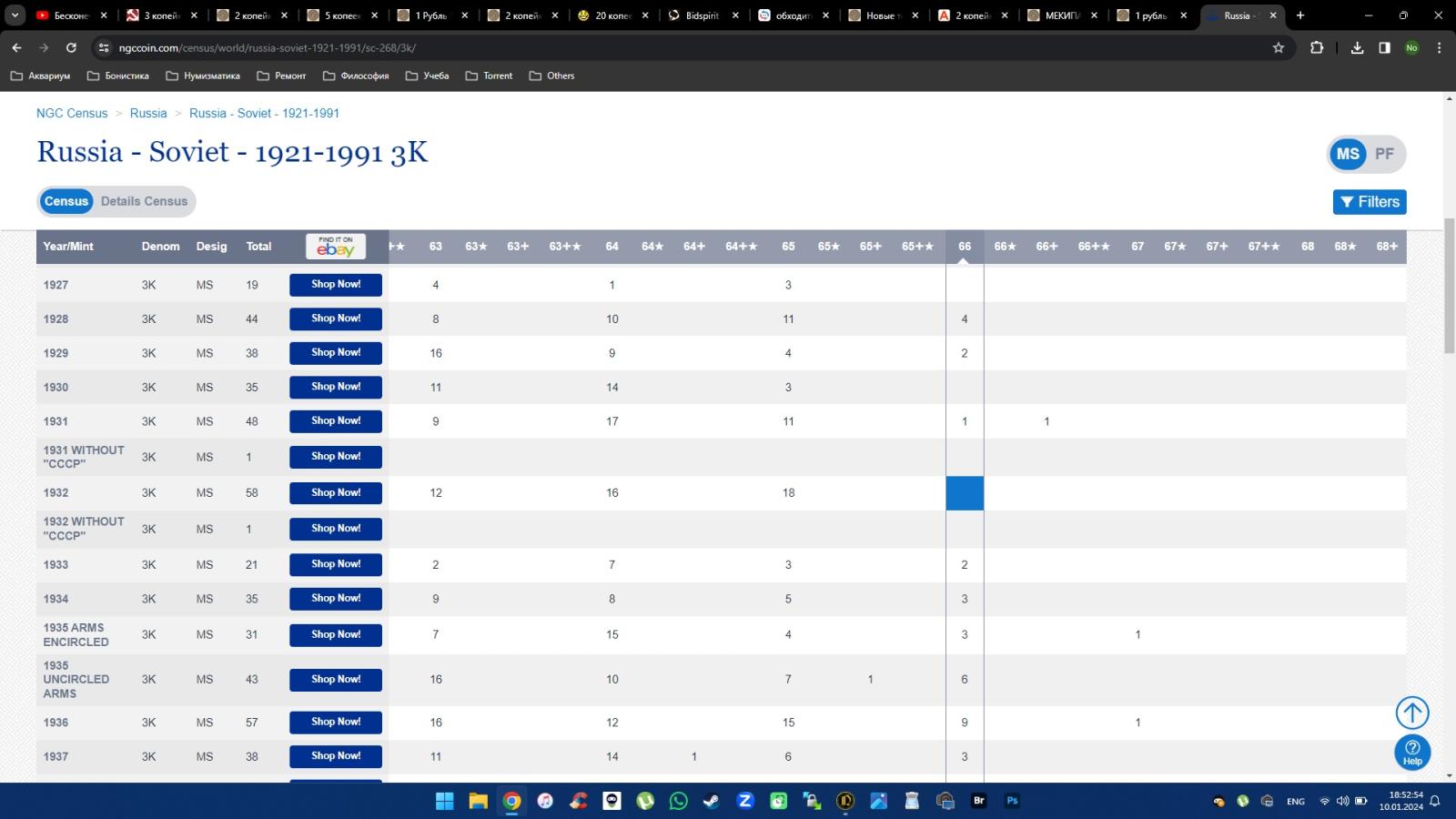The width and height of the screenshot is (1456, 819).
Task: Click the 66 grade column header
Action: (x=965, y=247)
